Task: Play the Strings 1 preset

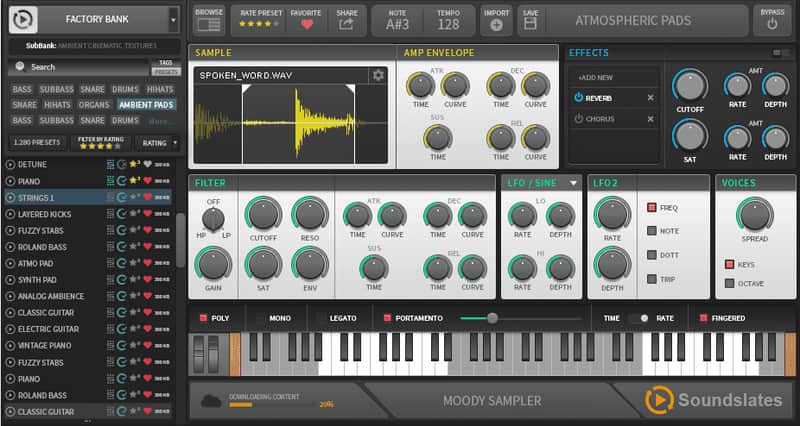Action: (x=10, y=197)
